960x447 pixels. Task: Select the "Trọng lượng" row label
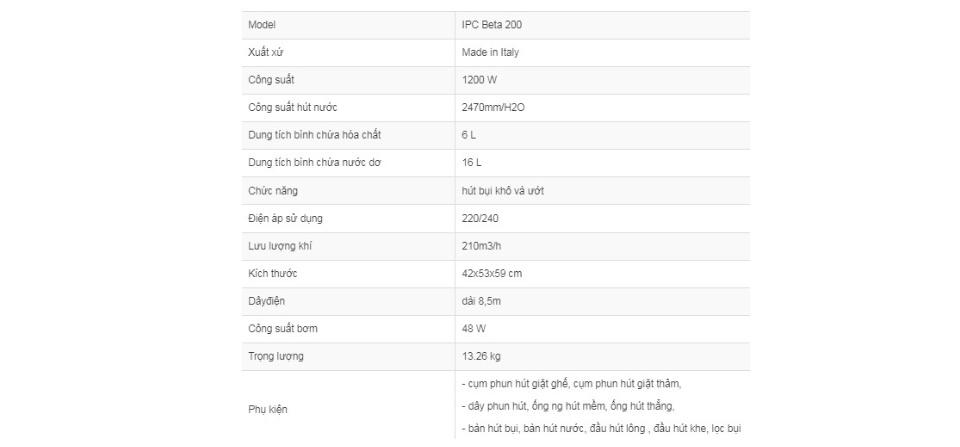pos(276,356)
